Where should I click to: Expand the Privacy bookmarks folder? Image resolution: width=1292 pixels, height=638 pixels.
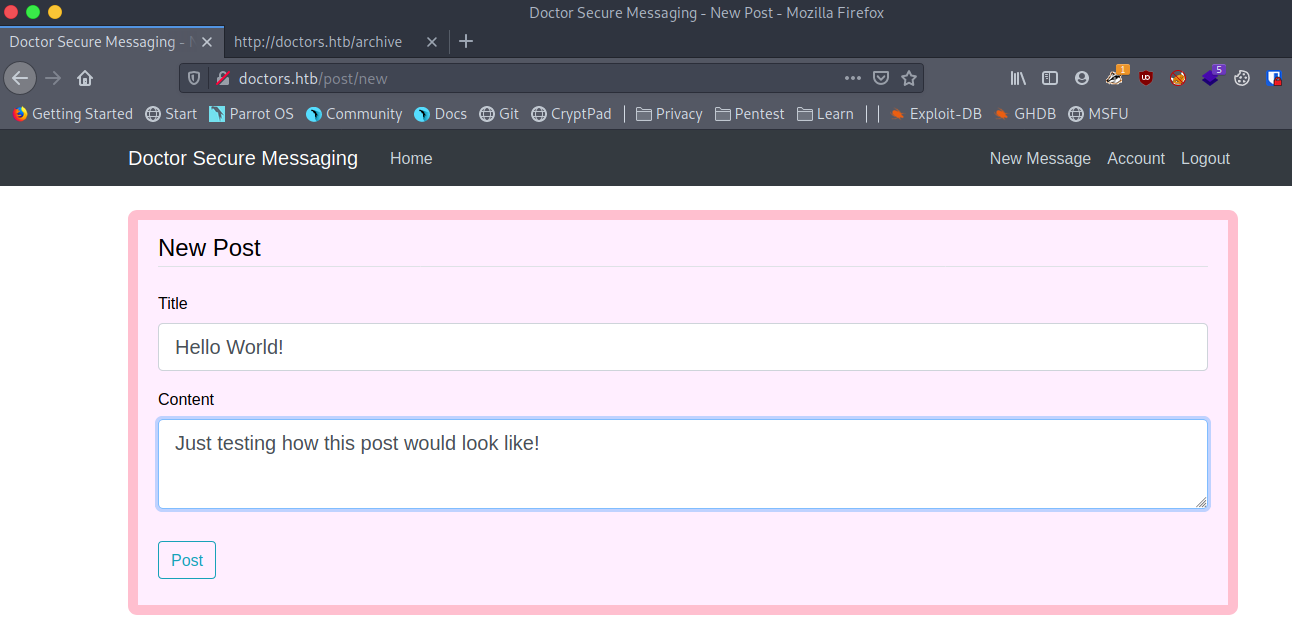point(668,114)
